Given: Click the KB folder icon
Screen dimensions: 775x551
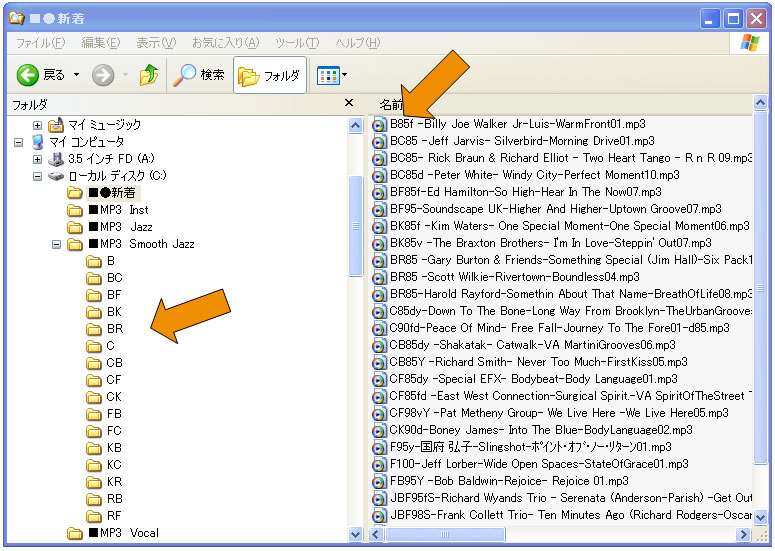Looking at the screenshot, I should click(94, 448).
